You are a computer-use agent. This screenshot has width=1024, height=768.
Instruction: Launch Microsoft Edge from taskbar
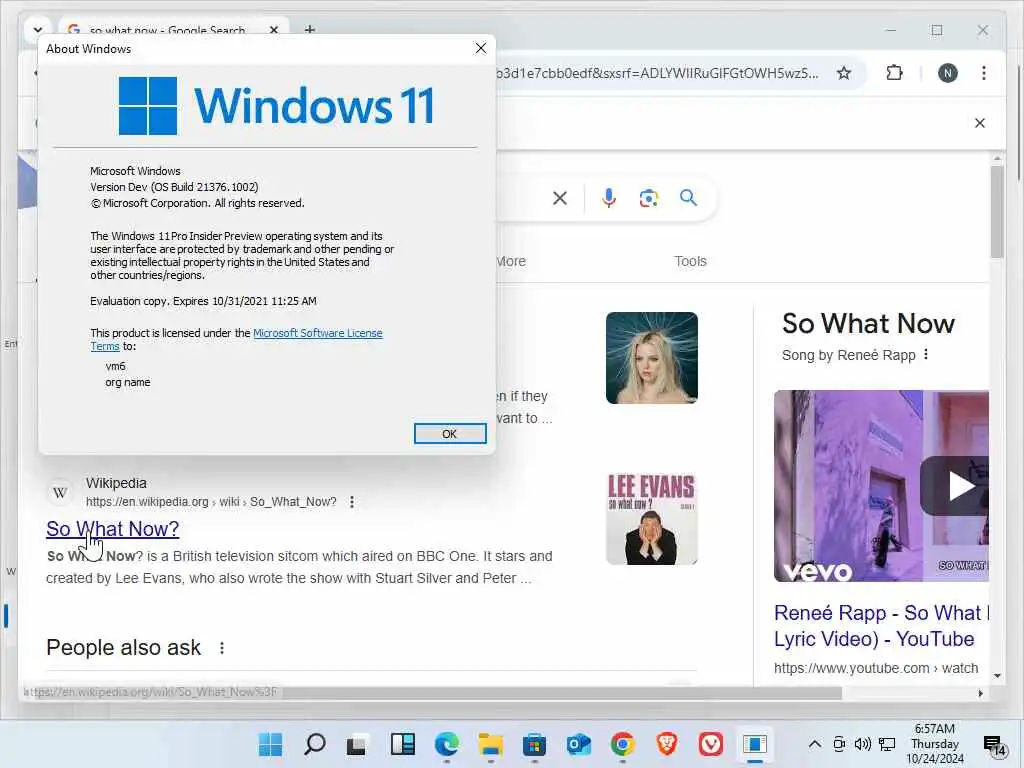447,744
